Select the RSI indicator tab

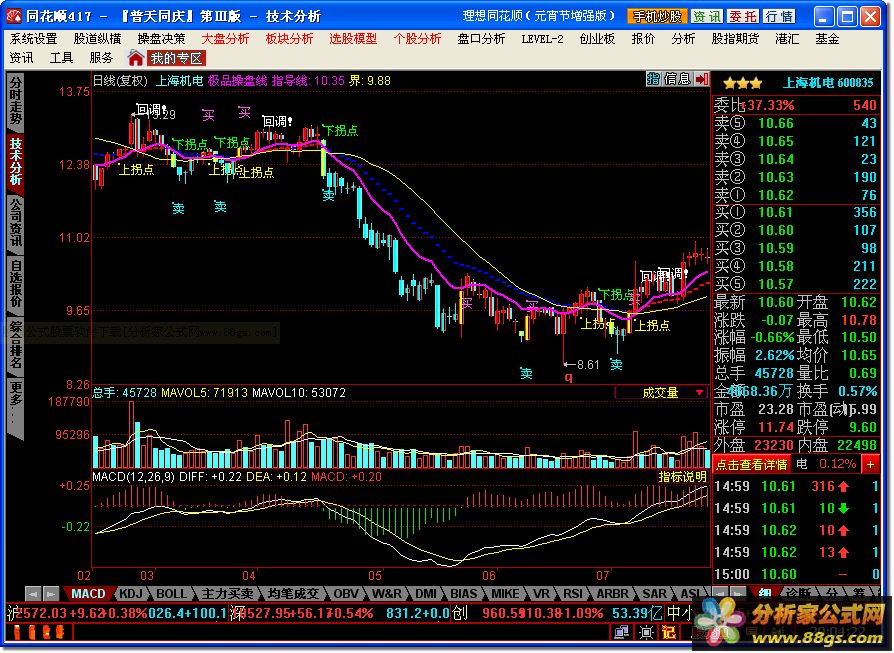pyautogui.click(x=573, y=594)
